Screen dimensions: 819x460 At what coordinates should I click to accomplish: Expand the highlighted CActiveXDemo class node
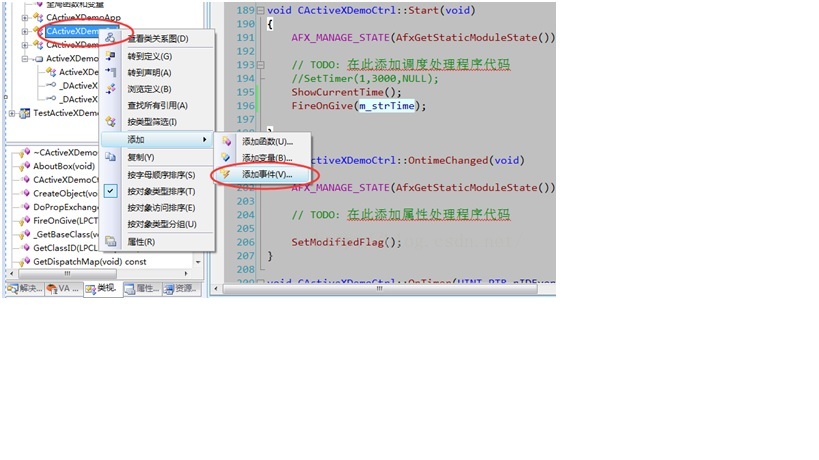point(25,31)
